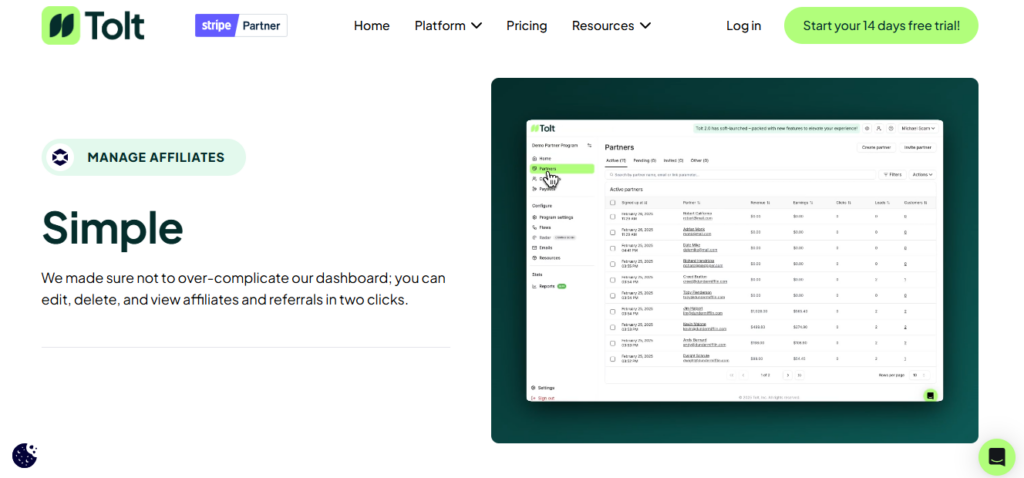Expand the Actions dropdown
This screenshot has width=1024, height=478.
click(x=923, y=175)
